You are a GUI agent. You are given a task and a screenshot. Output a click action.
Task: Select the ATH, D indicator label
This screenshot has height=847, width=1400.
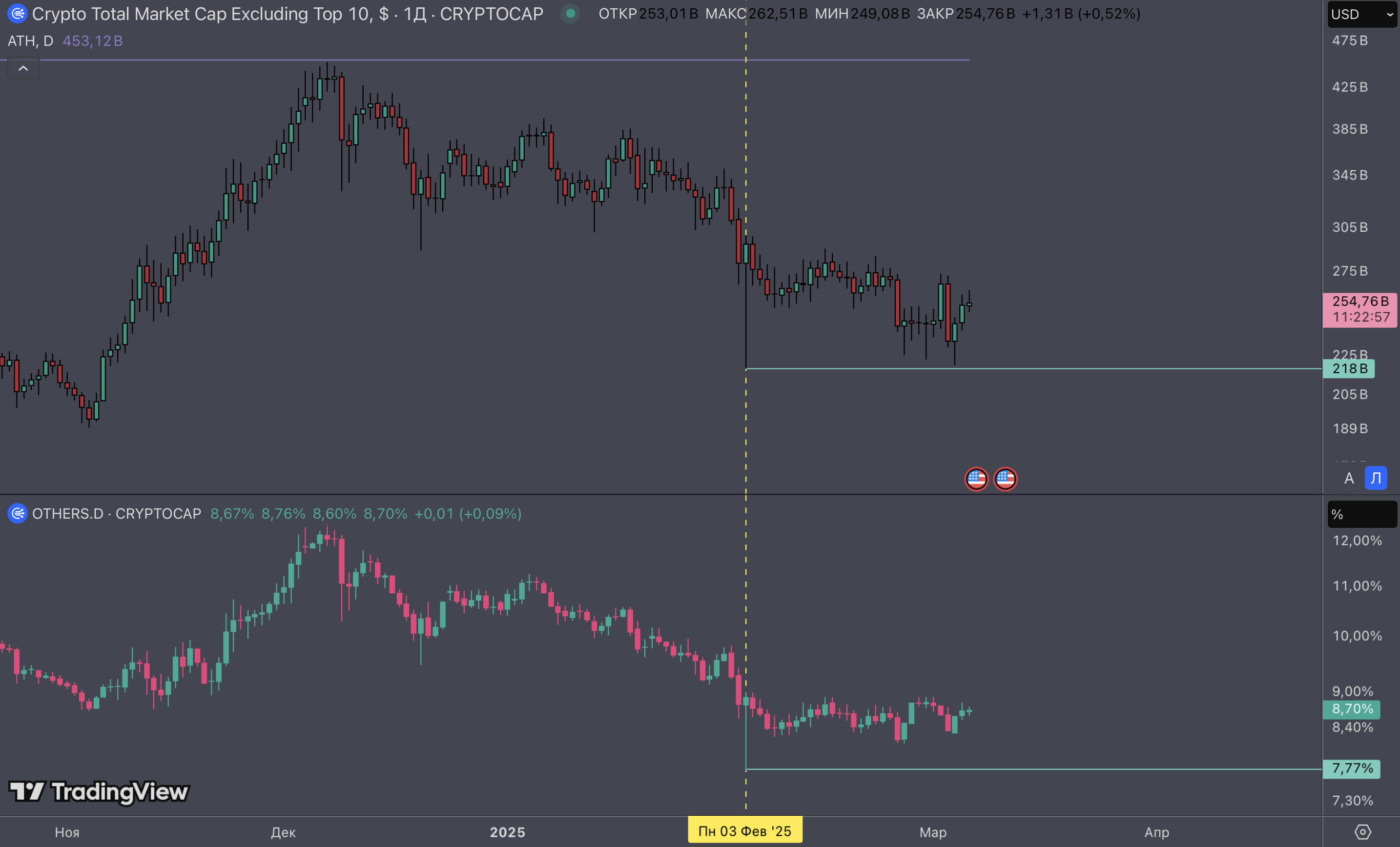coord(30,41)
